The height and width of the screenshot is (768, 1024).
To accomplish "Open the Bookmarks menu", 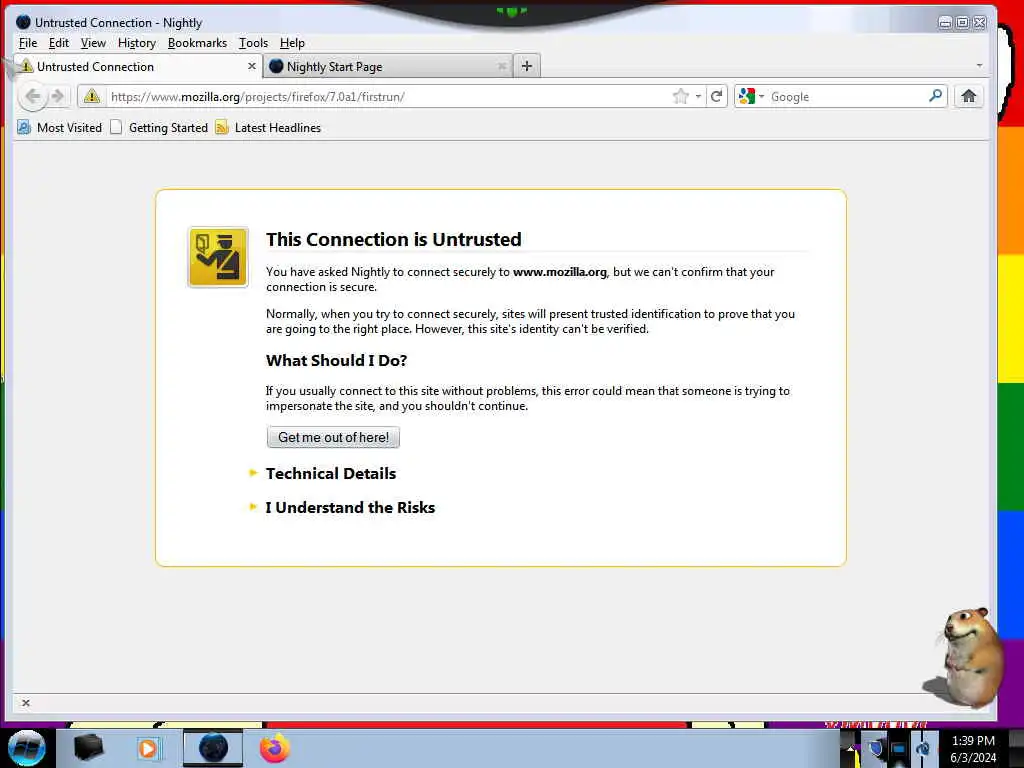I will click(197, 43).
